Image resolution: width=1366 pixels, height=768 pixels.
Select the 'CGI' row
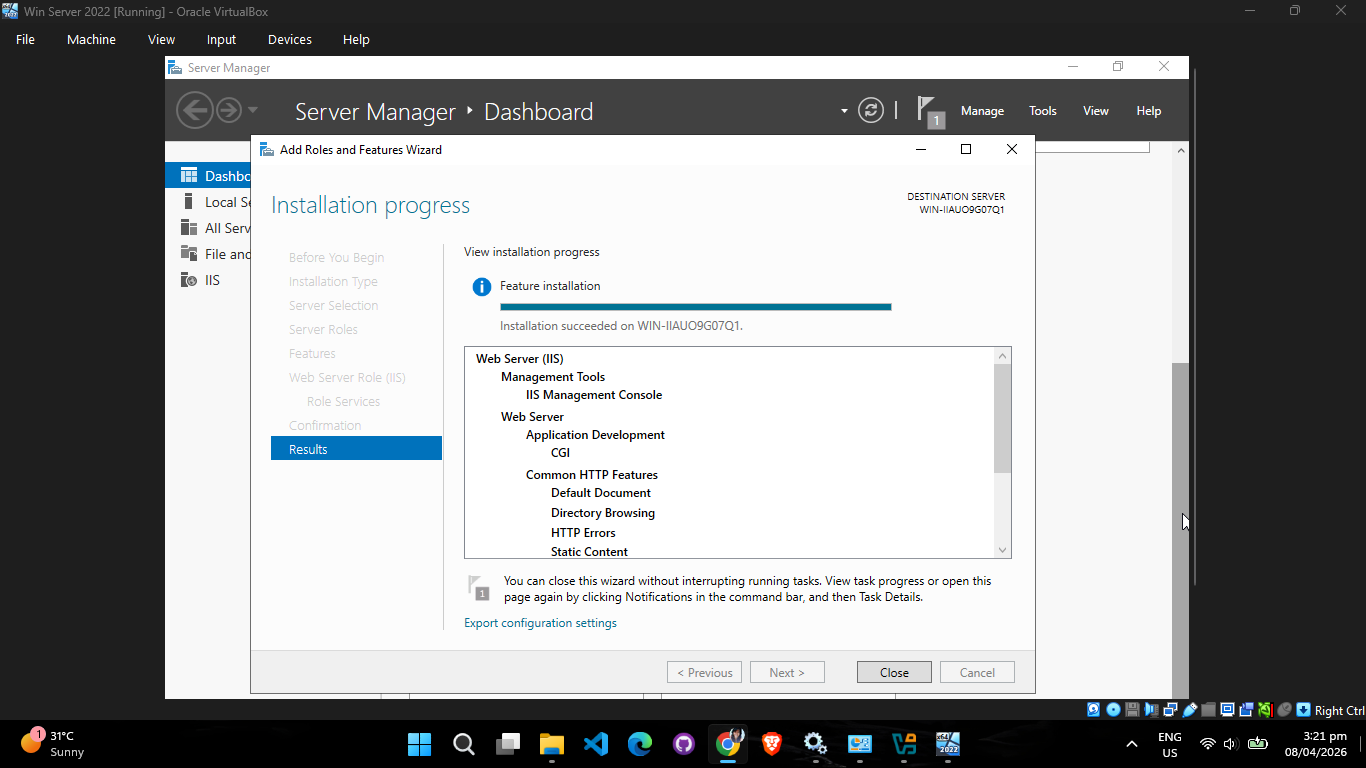coord(560,453)
